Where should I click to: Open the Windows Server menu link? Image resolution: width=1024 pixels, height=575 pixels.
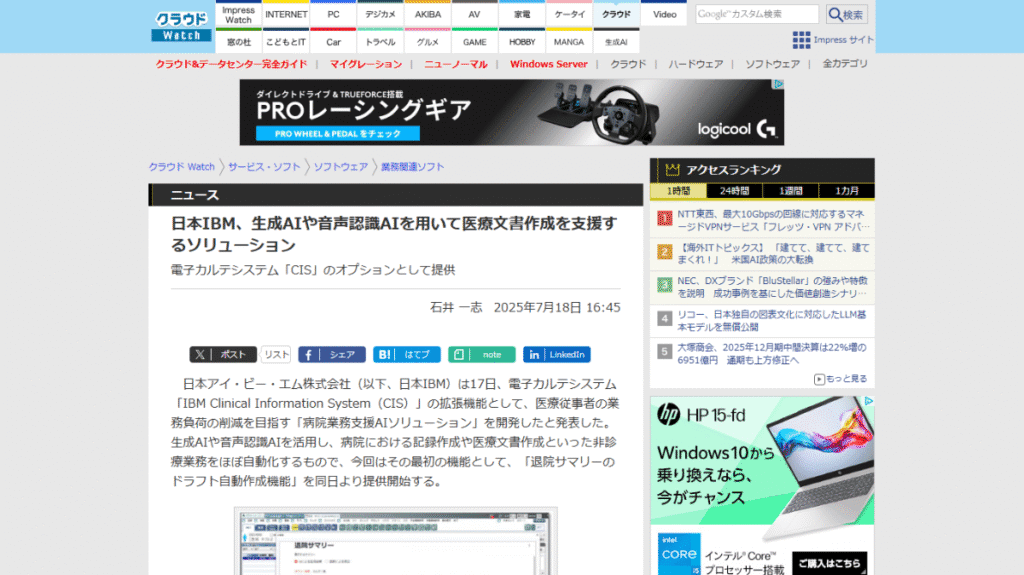click(x=549, y=64)
